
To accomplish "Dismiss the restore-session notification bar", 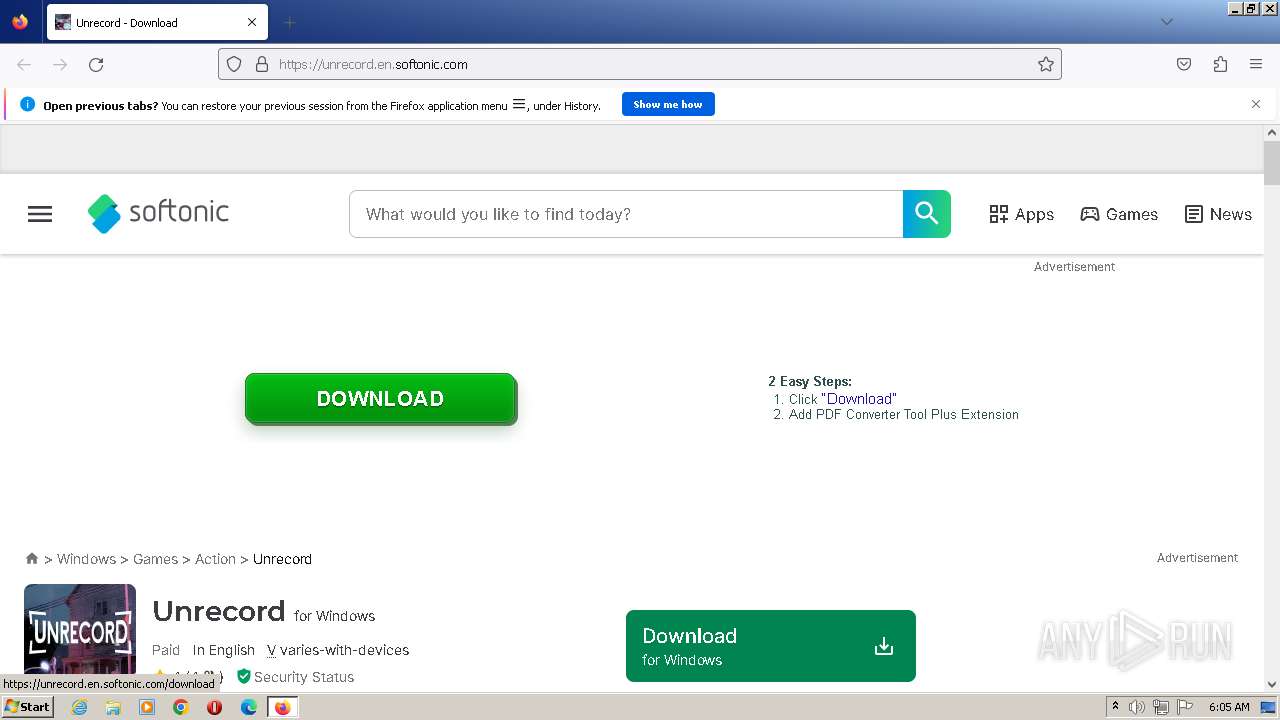I will coord(1256,104).
